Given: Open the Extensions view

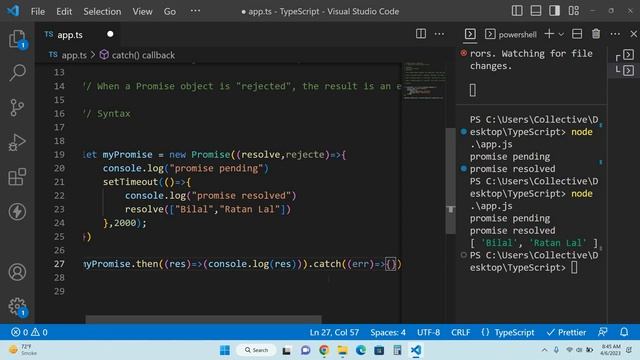Looking at the screenshot, I should click(17, 177).
